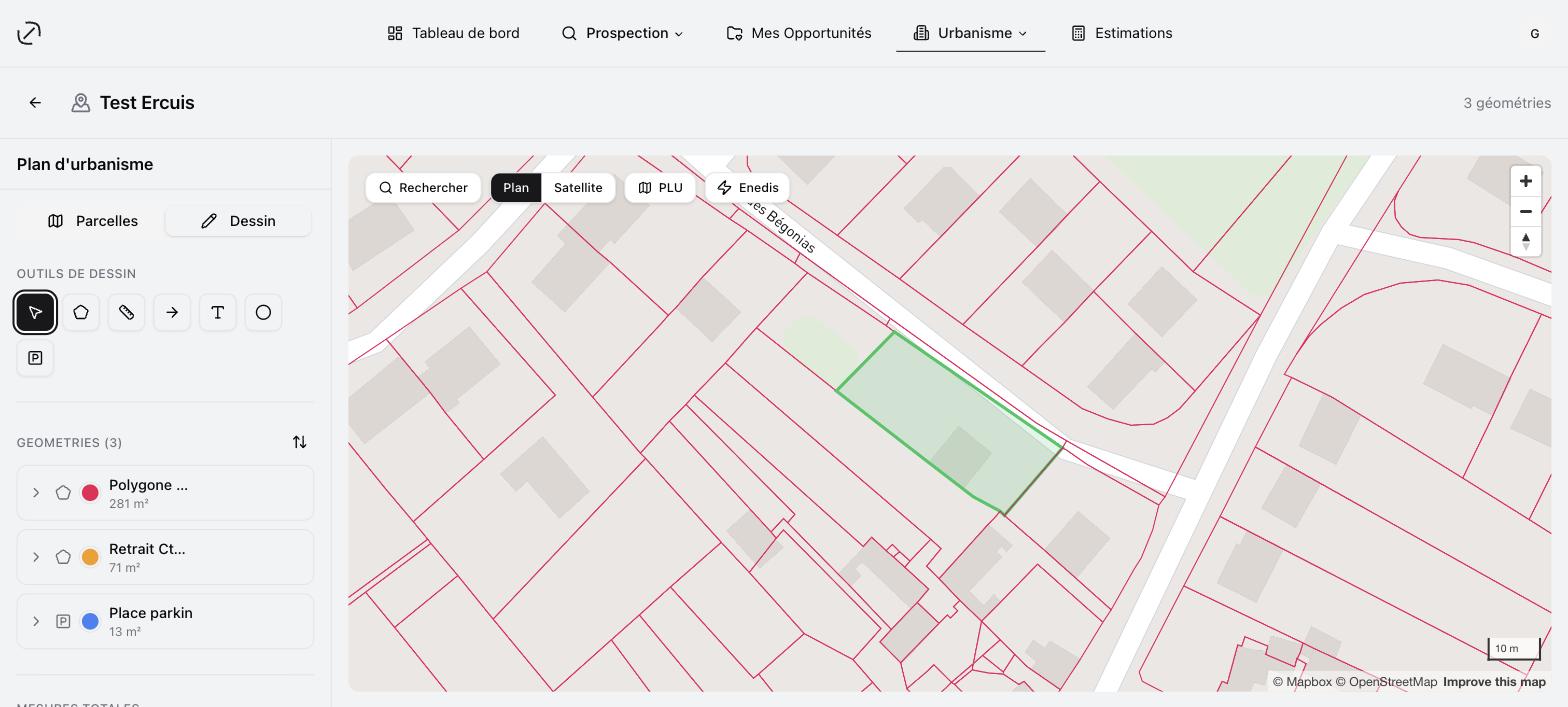Click the 281 m² area value
Image resolution: width=1568 pixels, height=707 pixels.
[129, 504]
